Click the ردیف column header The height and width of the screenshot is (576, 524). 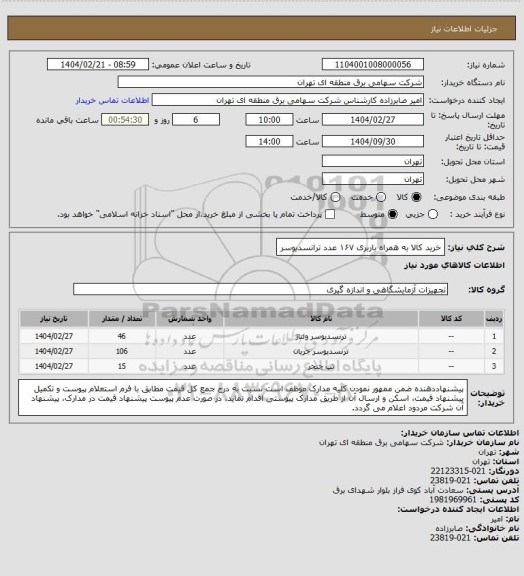494,319
